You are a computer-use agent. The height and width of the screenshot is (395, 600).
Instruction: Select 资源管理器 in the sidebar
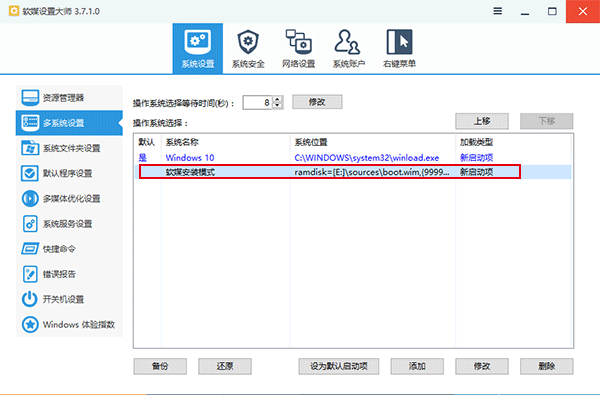(x=69, y=98)
